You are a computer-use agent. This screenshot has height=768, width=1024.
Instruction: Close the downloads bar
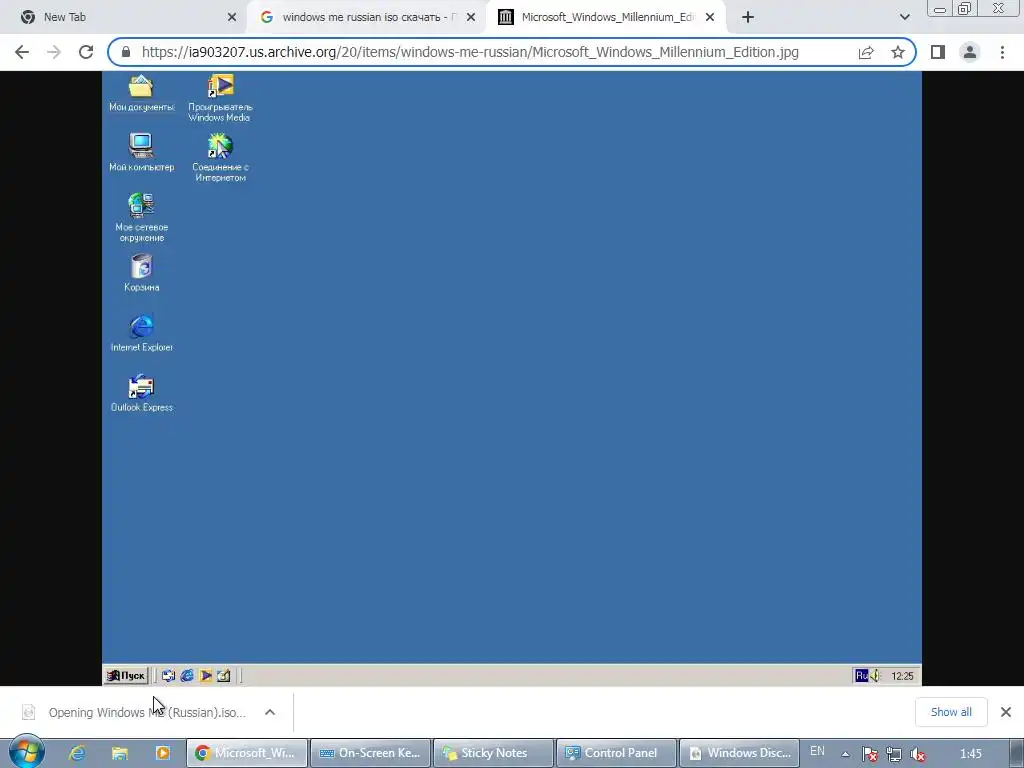tap(1006, 712)
